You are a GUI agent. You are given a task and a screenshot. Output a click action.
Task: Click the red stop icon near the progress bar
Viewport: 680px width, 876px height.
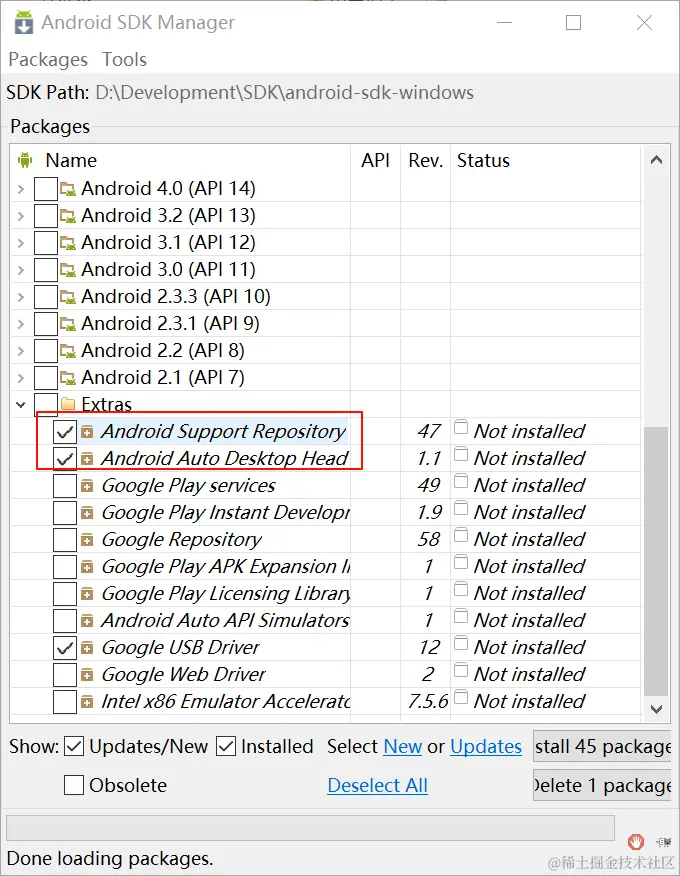[636, 841]
